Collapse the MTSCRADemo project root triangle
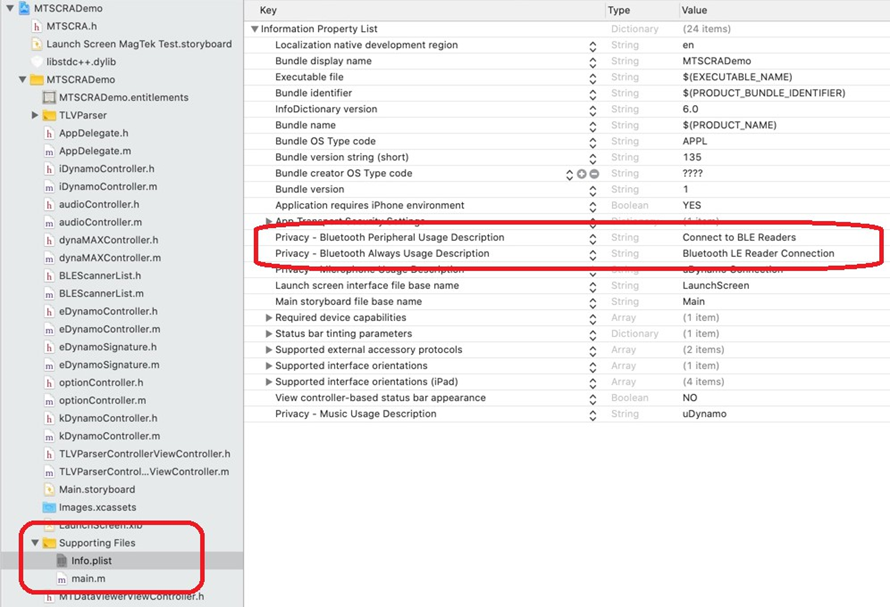890x607 pixels. (10, 8)
